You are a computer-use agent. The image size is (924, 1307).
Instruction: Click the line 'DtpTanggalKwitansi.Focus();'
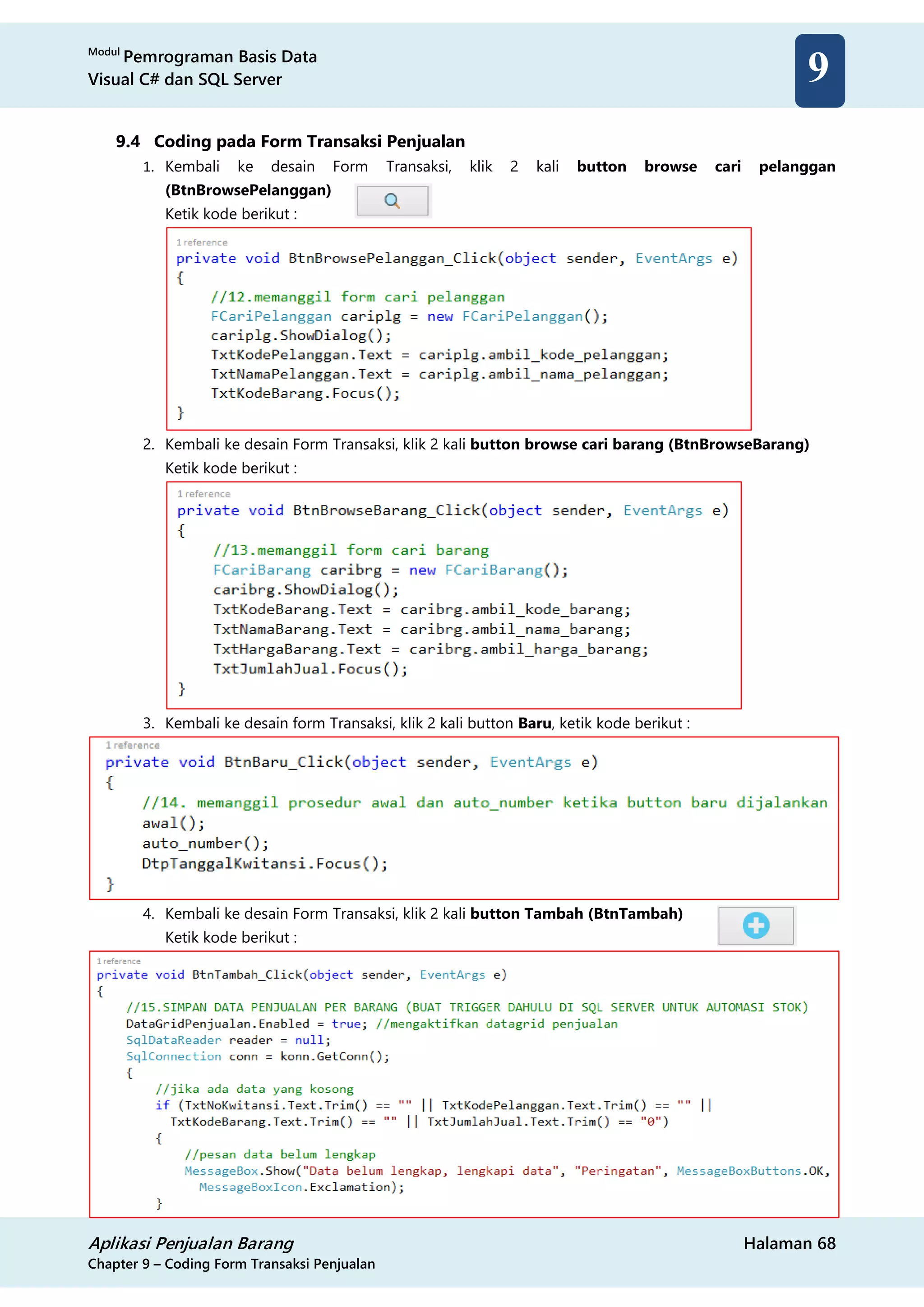(264, 864)
